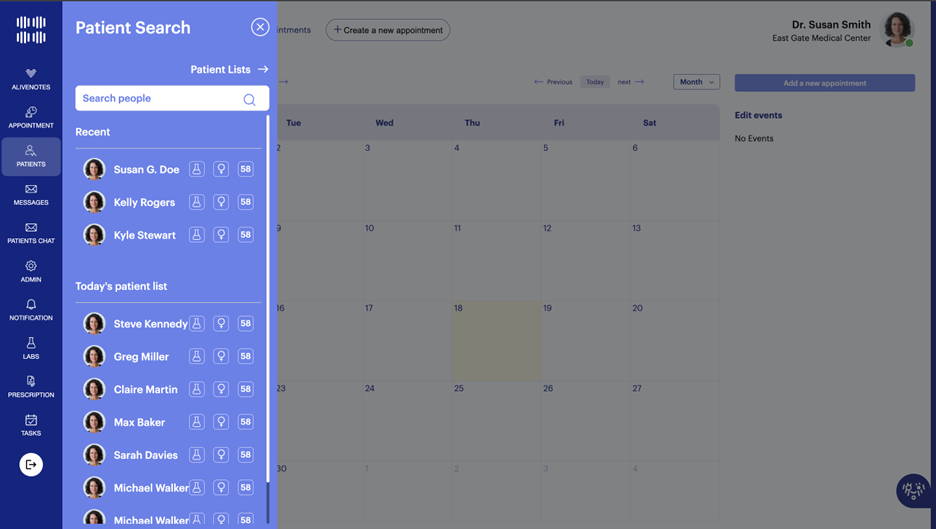Select Admin in the sidebar
This screenshot has height=529, width=936.
31,271
